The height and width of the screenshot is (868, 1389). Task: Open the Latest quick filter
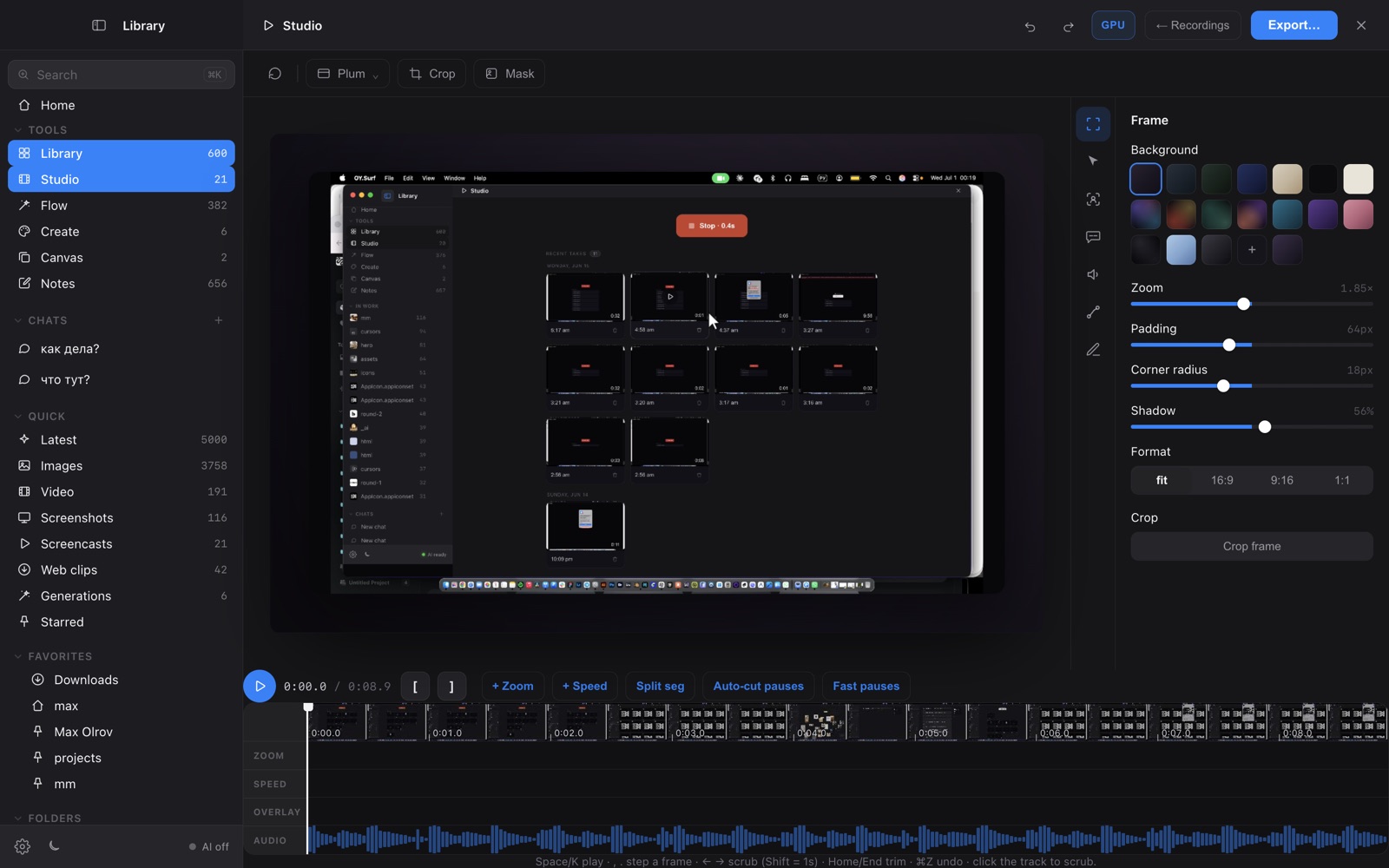122,440
